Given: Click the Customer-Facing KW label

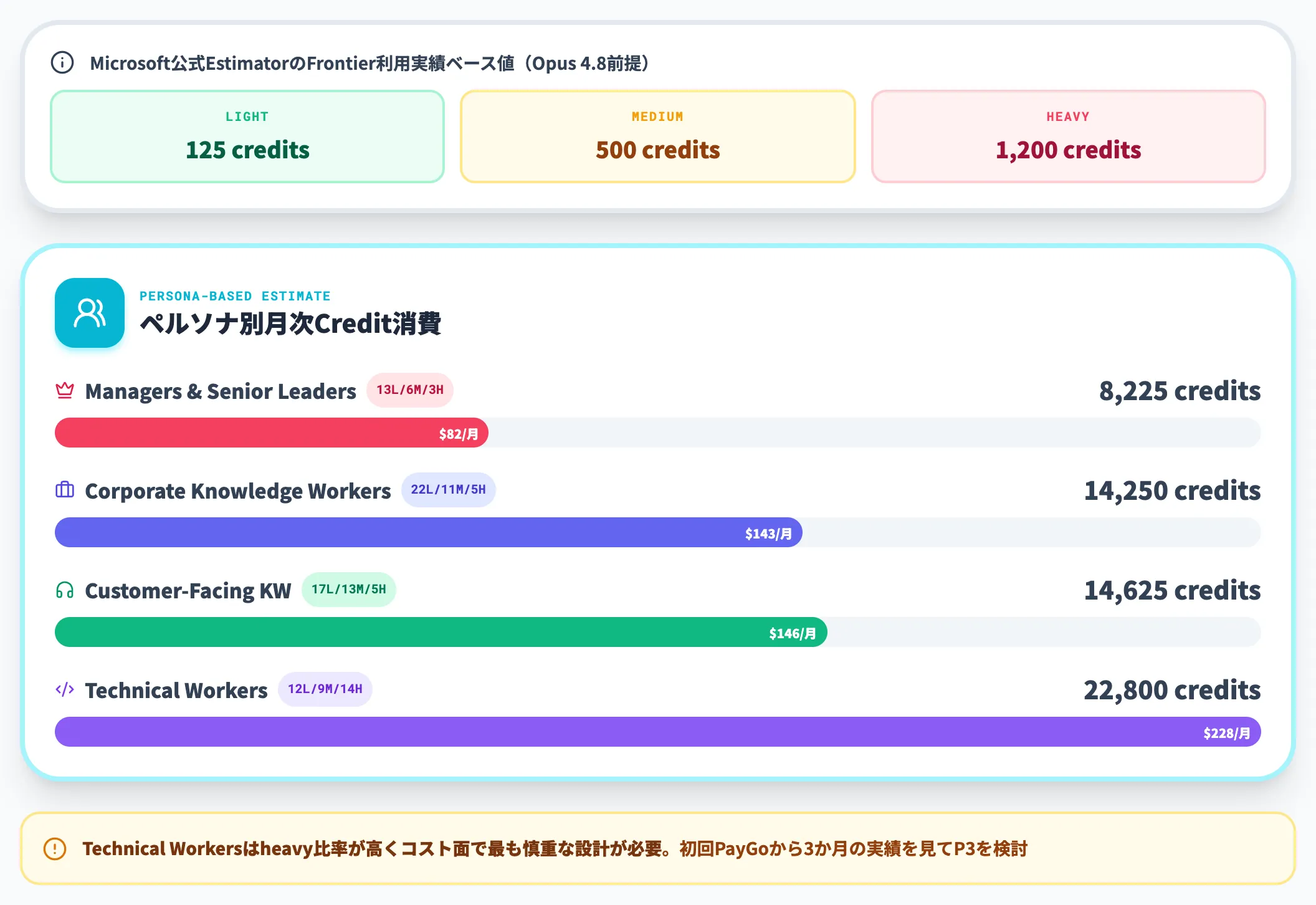Looking at the screenshot, I should 188,591.
